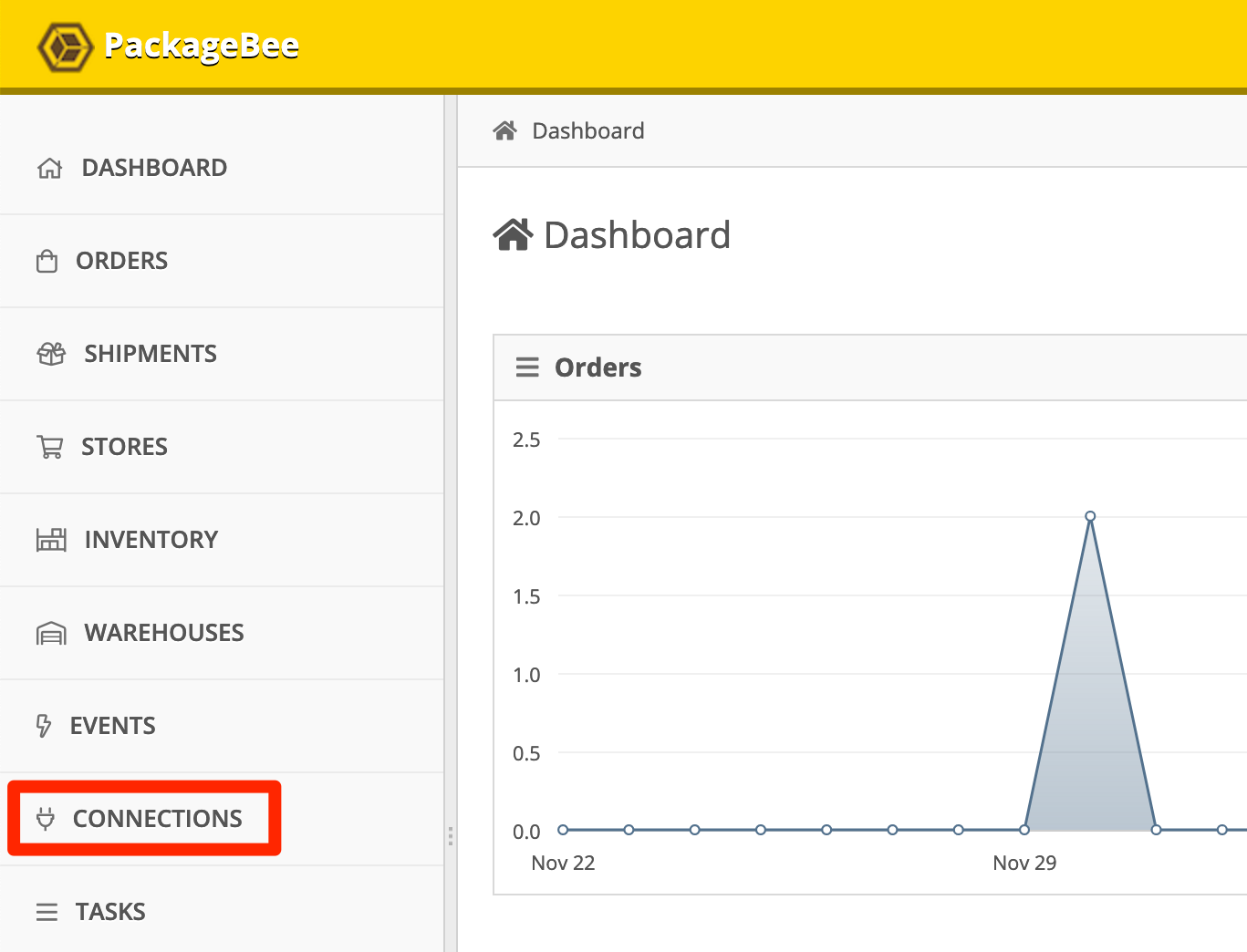This screenshot has width=1247, height=952.
Task: Open TASKS in the sidebar
Action: [110, 912]
